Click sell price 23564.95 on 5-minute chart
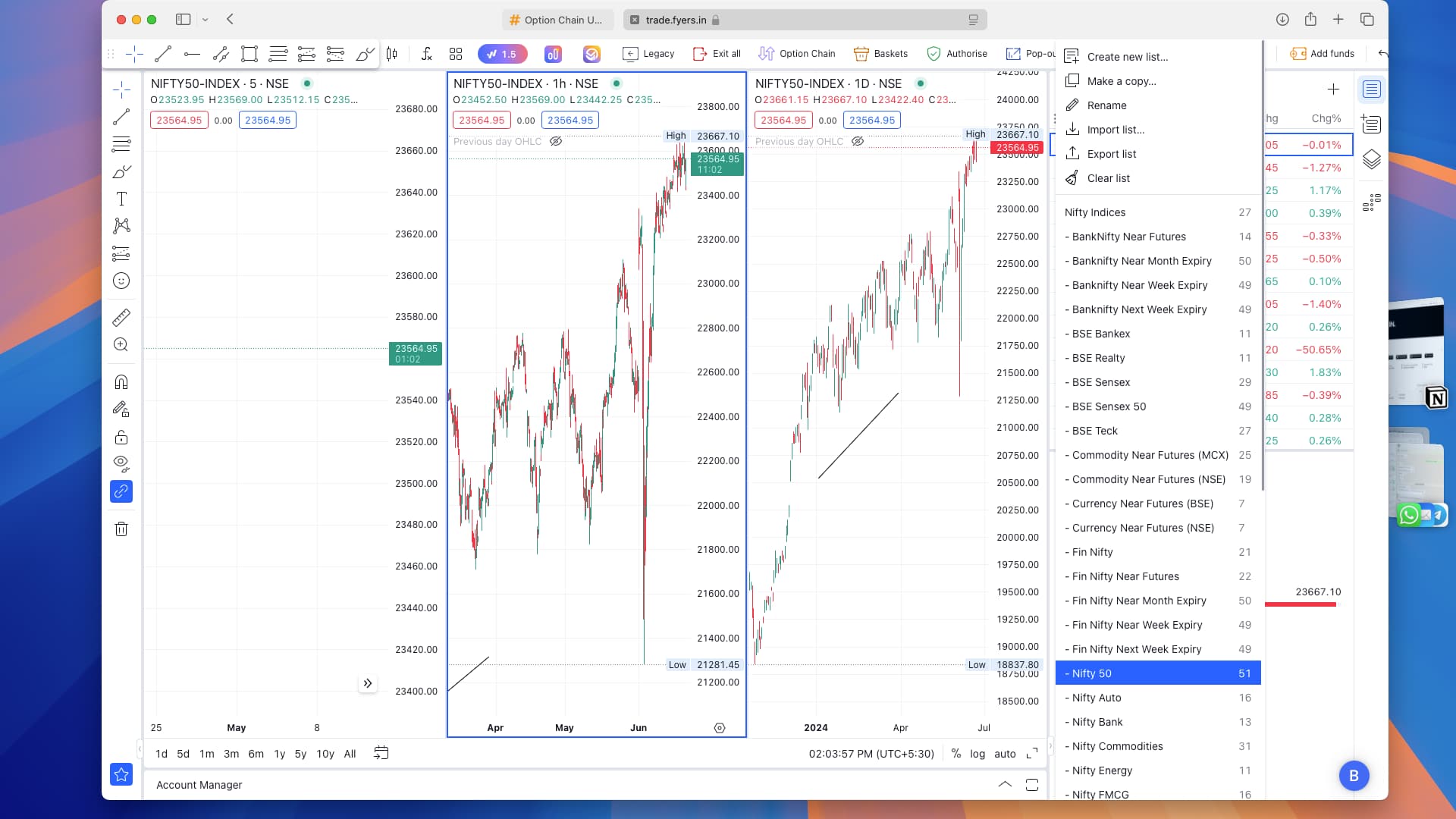 [x=179, y=120]
